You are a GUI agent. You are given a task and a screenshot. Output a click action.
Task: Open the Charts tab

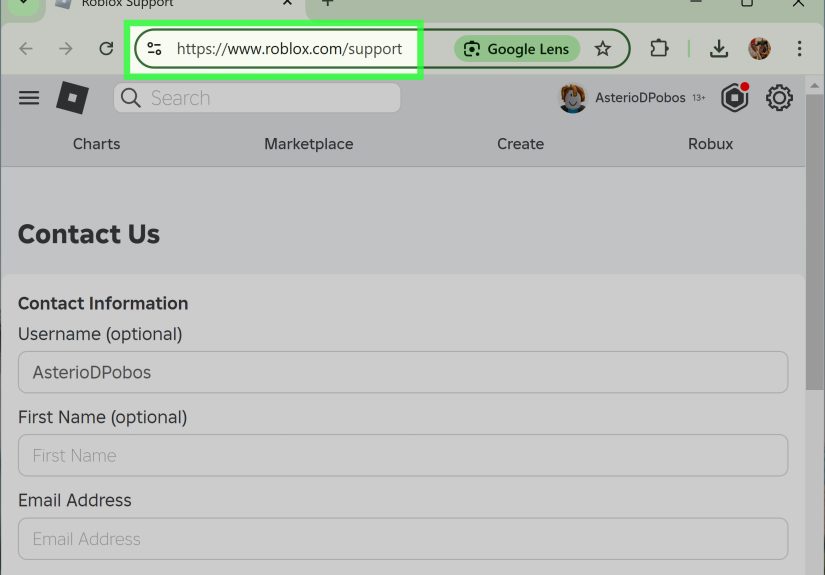click(96, 144)
